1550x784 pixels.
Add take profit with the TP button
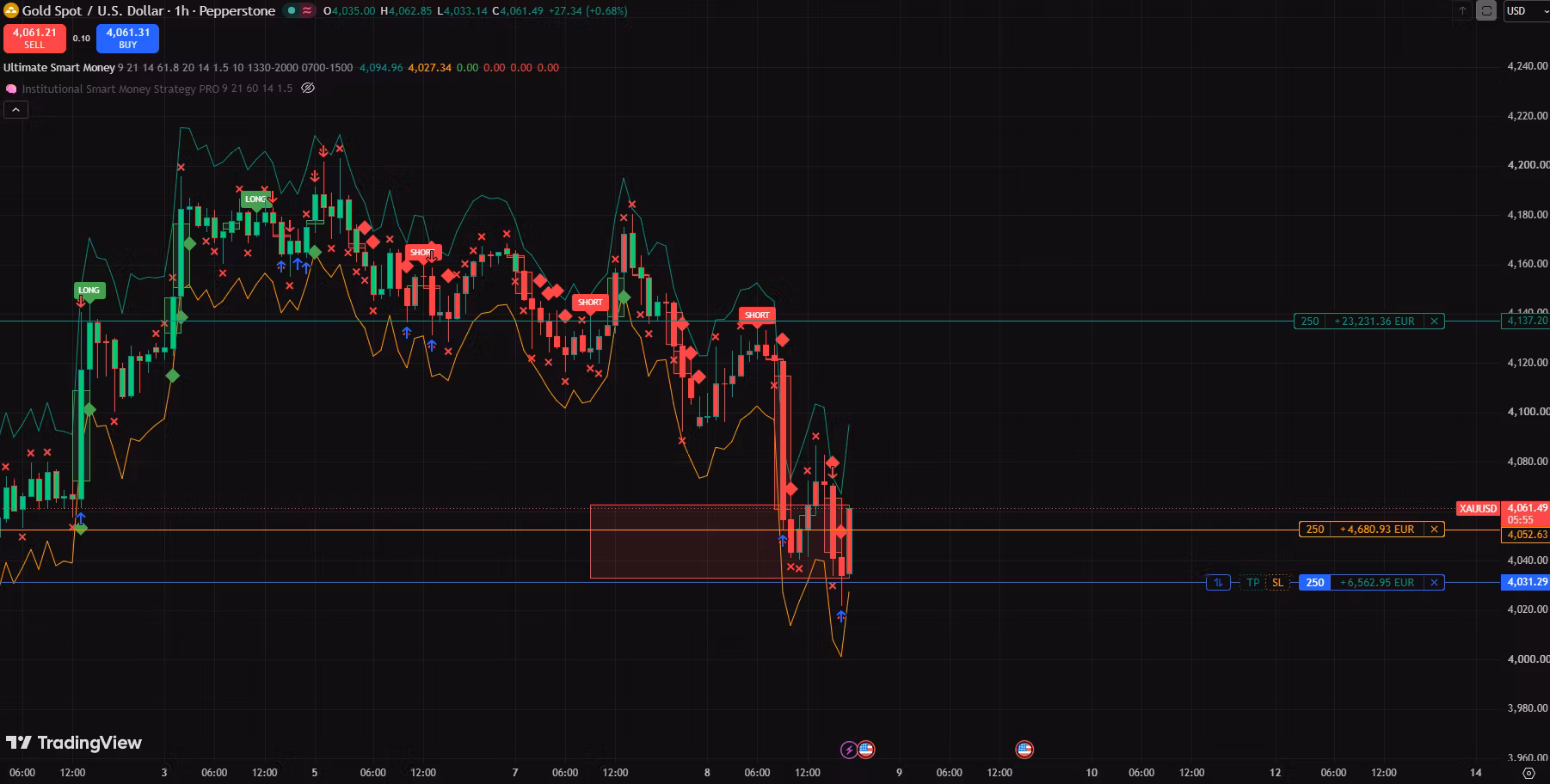coord(1253,583)
